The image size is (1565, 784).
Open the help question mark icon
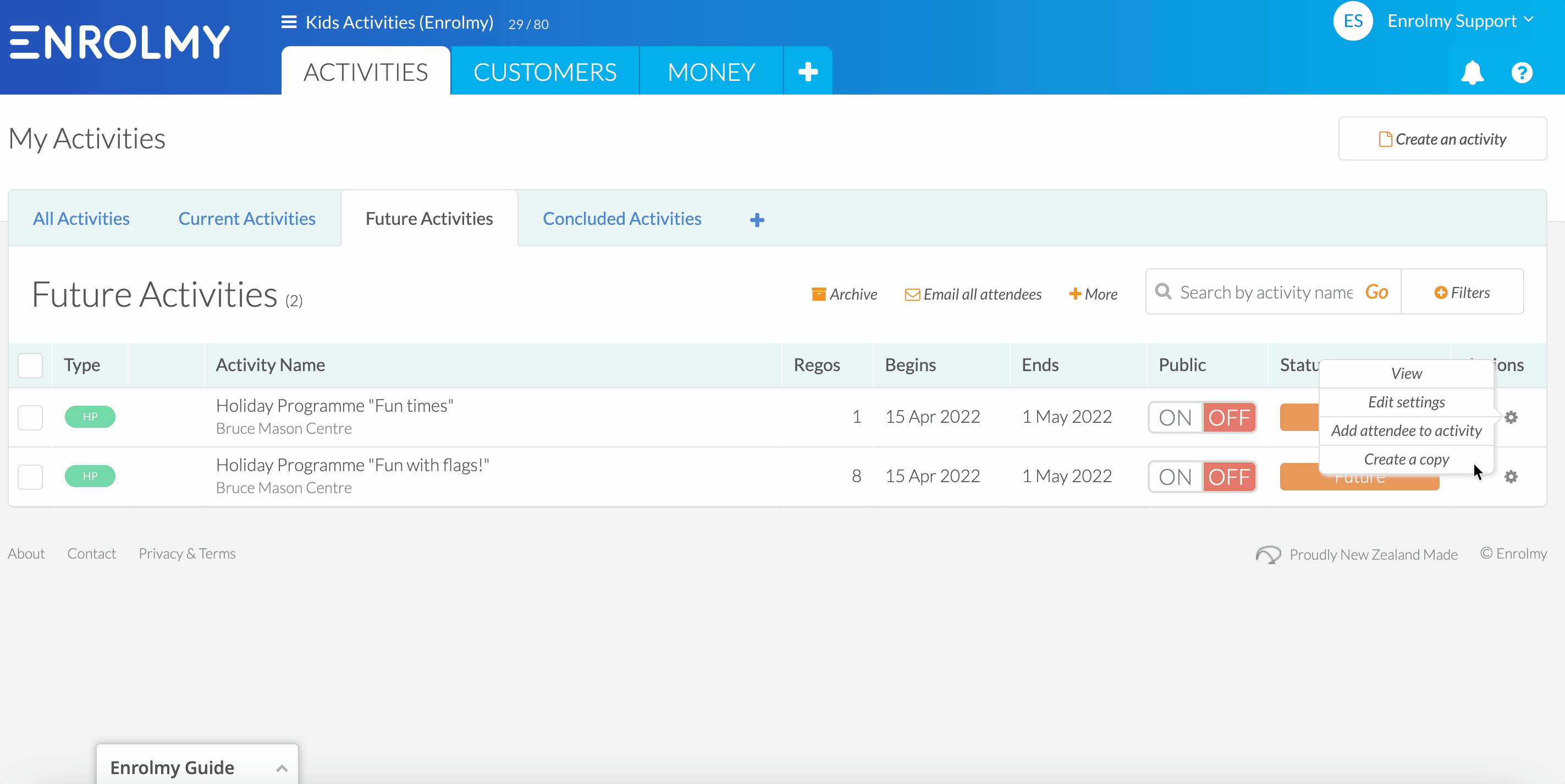coord(1521,73)
